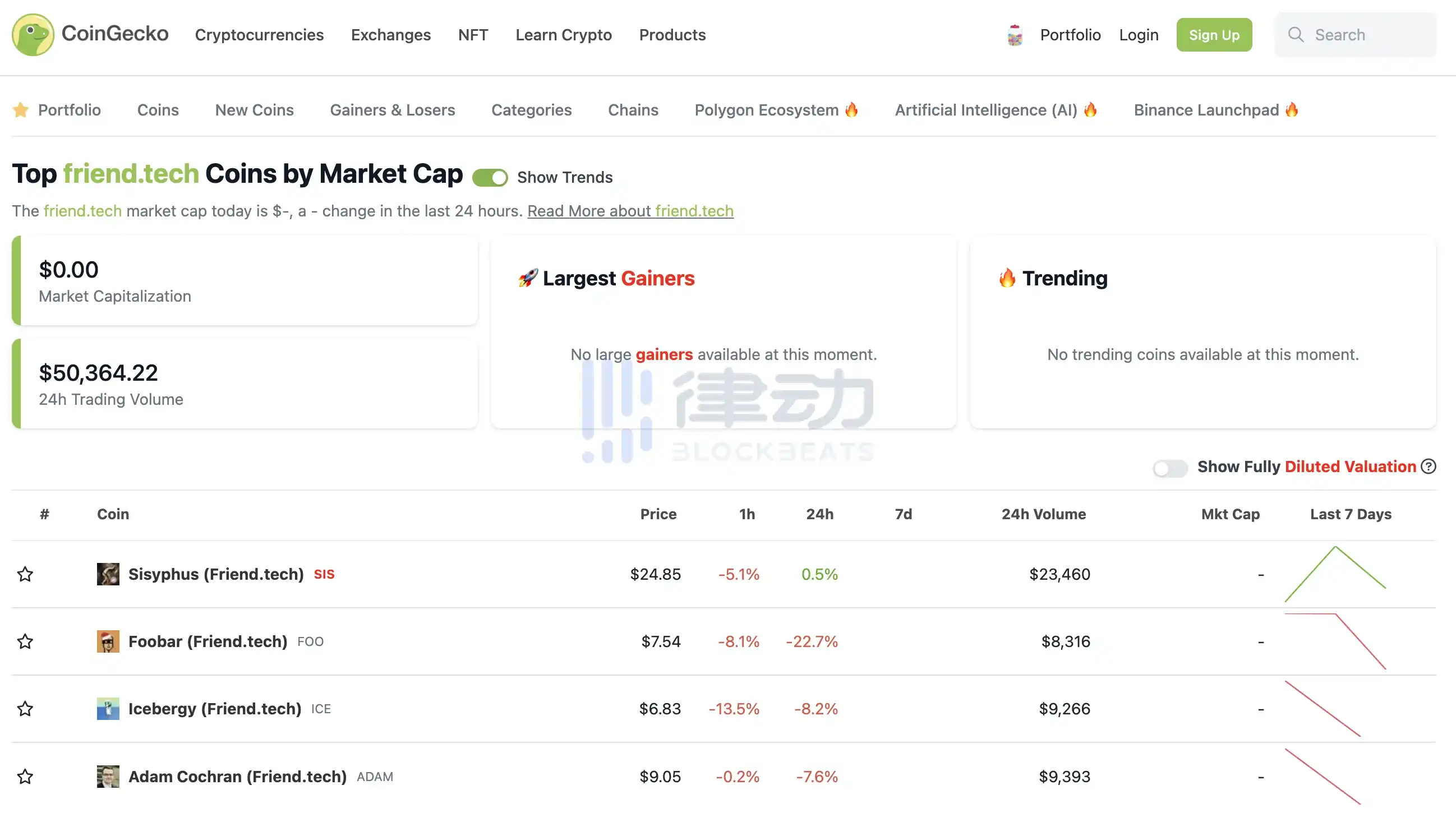
Task: Enable Show Fully Diluted Valuation toggle
Action: point(1170,468)
